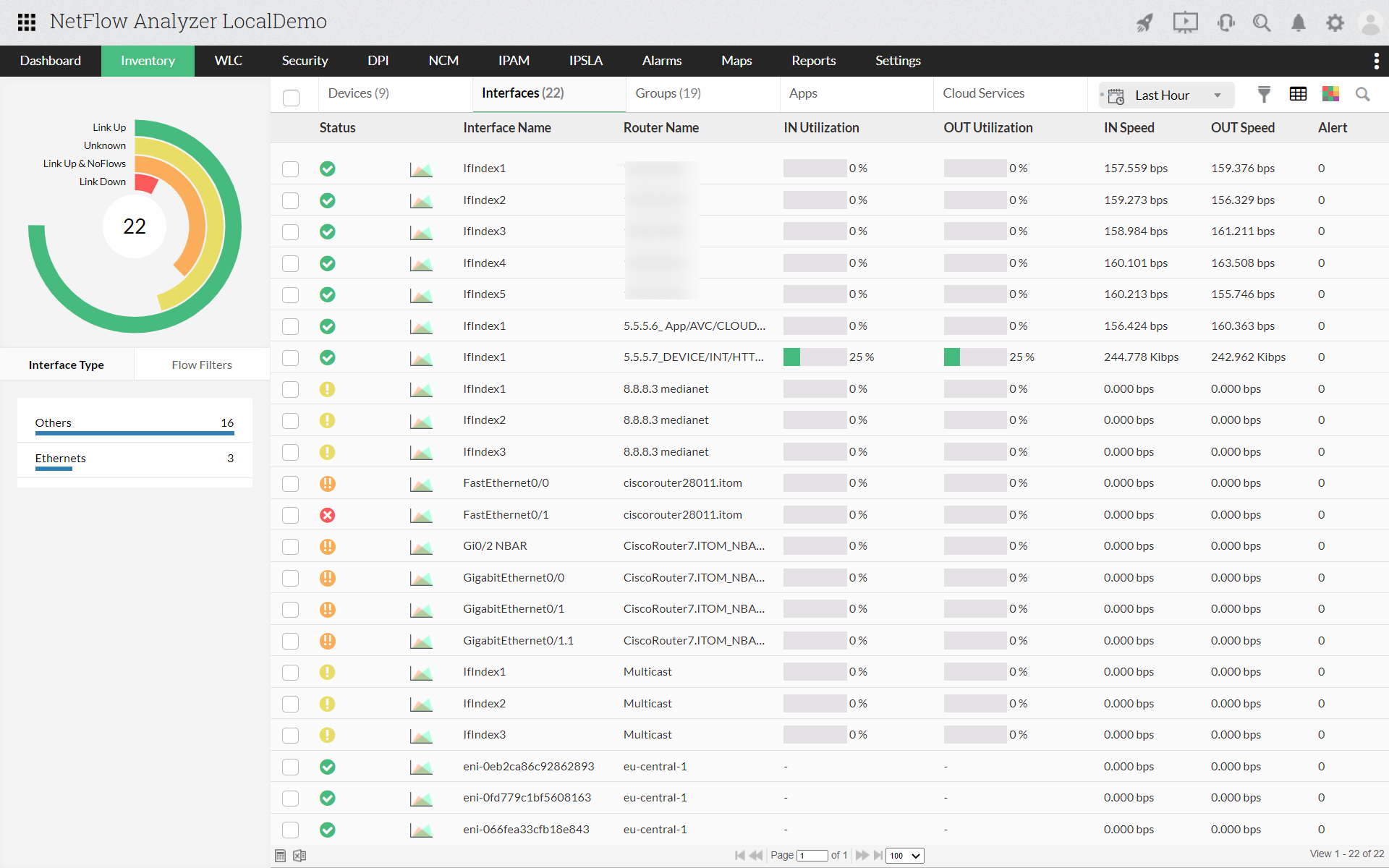Open rows-per-page 100 dropdown

point(905,856)
